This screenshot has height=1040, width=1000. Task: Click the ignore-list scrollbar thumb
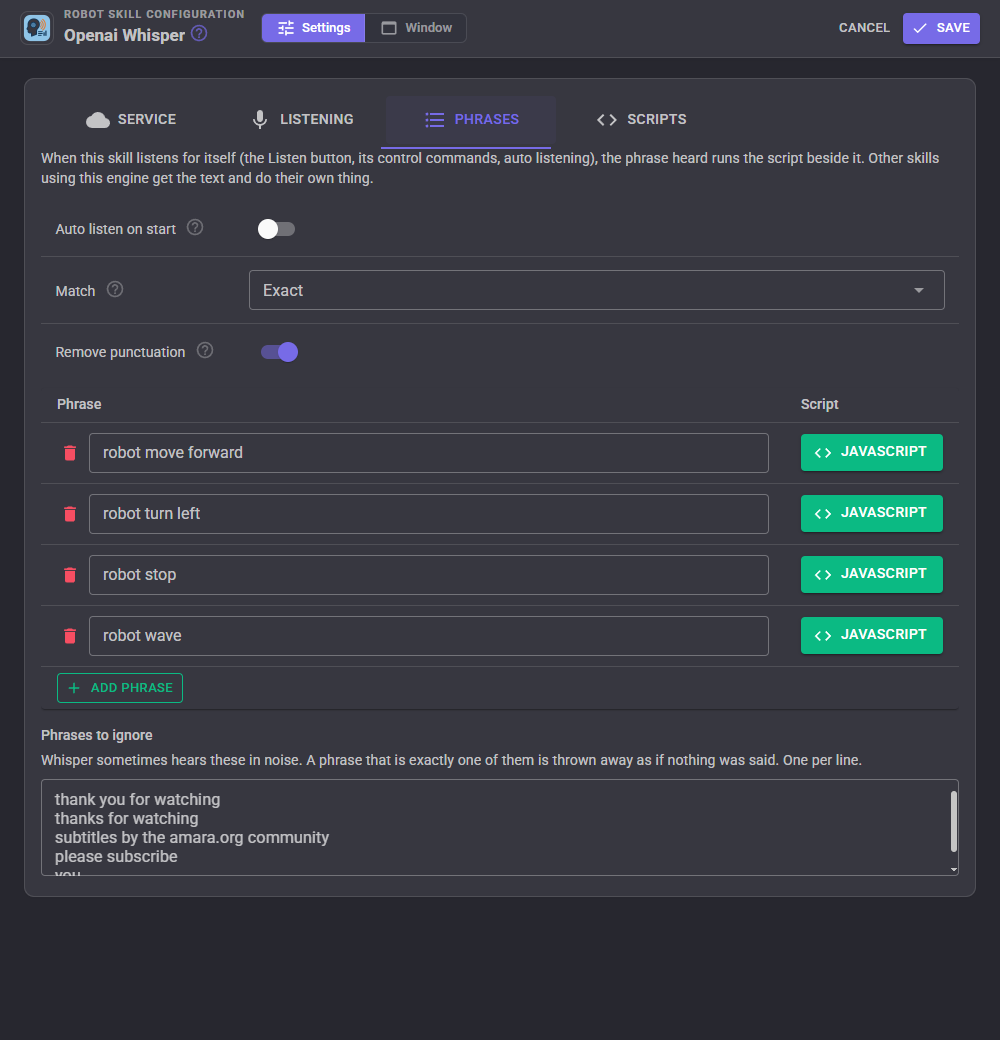point(954,821)
